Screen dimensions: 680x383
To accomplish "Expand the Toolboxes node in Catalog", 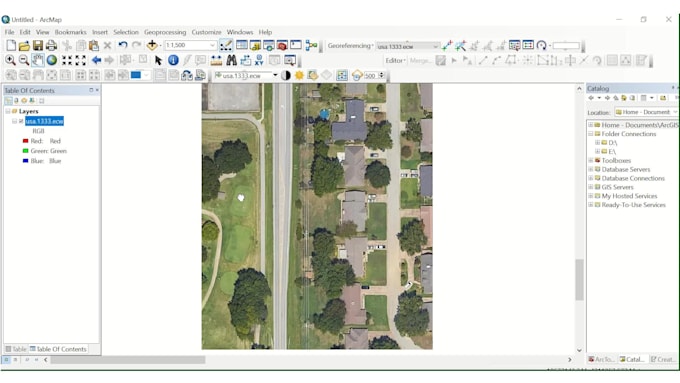I will (590, 160).
